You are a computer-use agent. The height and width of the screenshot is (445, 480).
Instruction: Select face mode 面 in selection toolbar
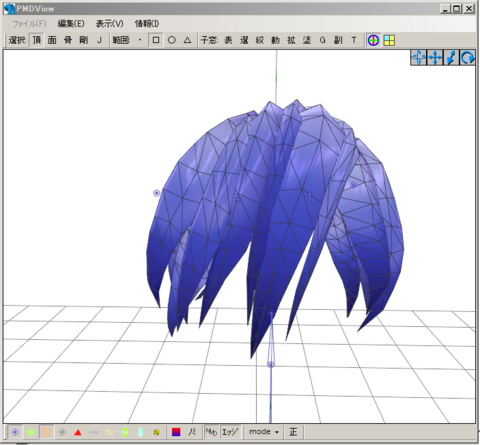[x=52, y=40]
